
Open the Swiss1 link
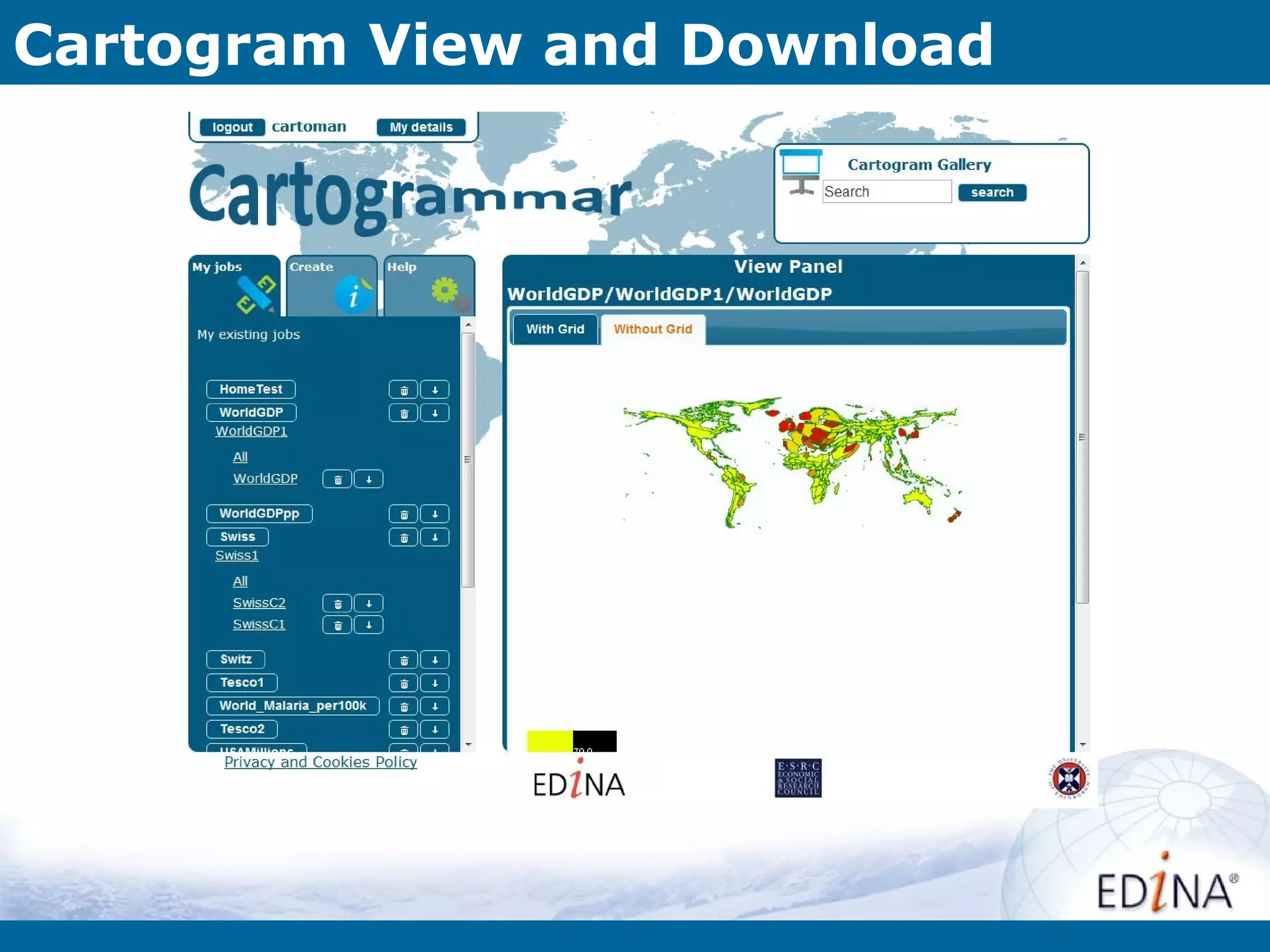pyautogui.click(x=237, y=556)
